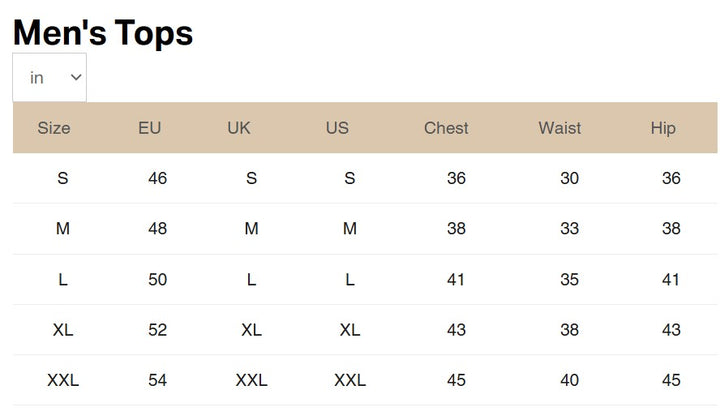Click EU size 48 cell
The height and width of the screenshot is (420, 720).
158,229
